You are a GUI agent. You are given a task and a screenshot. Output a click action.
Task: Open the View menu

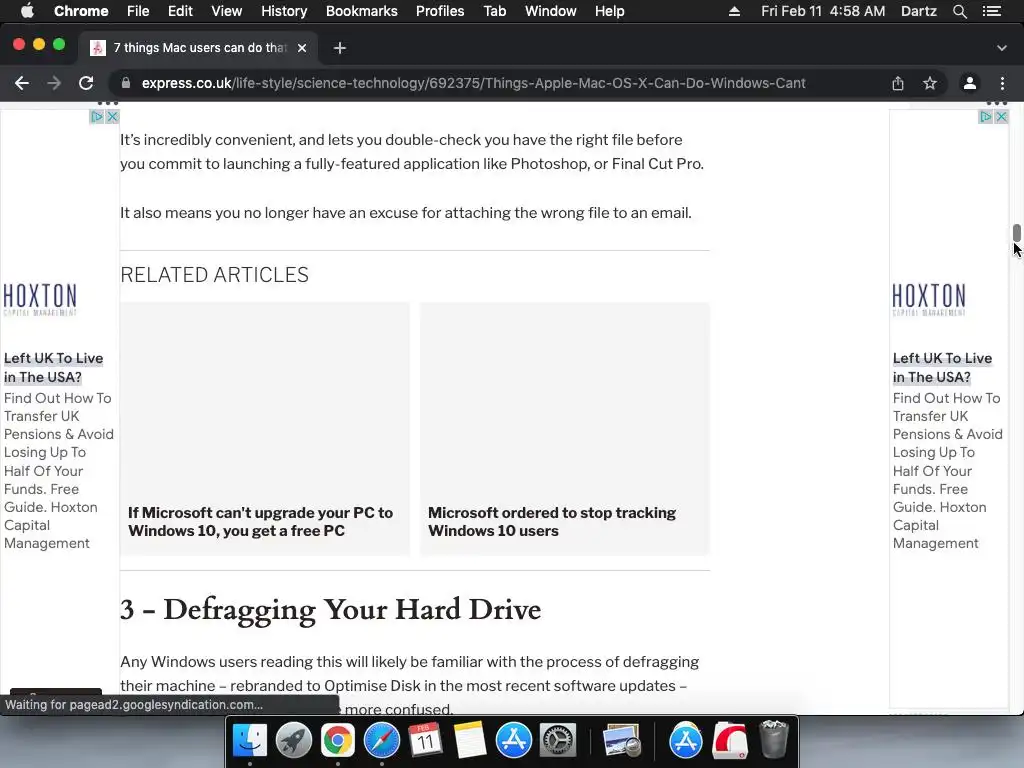click(x=227, y=11)
